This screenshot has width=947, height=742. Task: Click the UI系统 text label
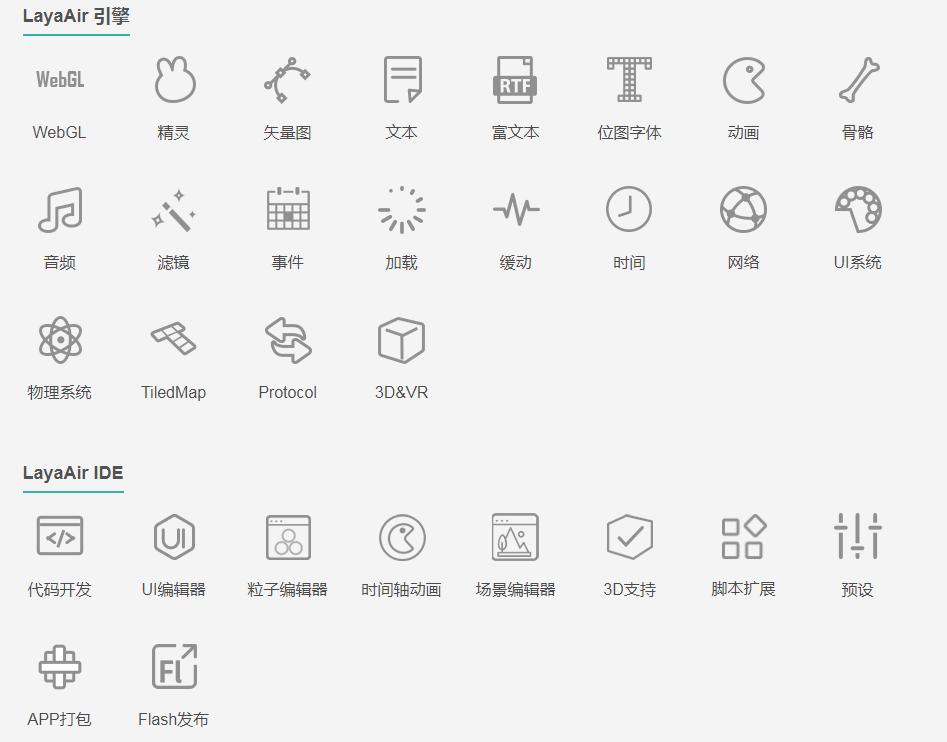tap(858, 263)
